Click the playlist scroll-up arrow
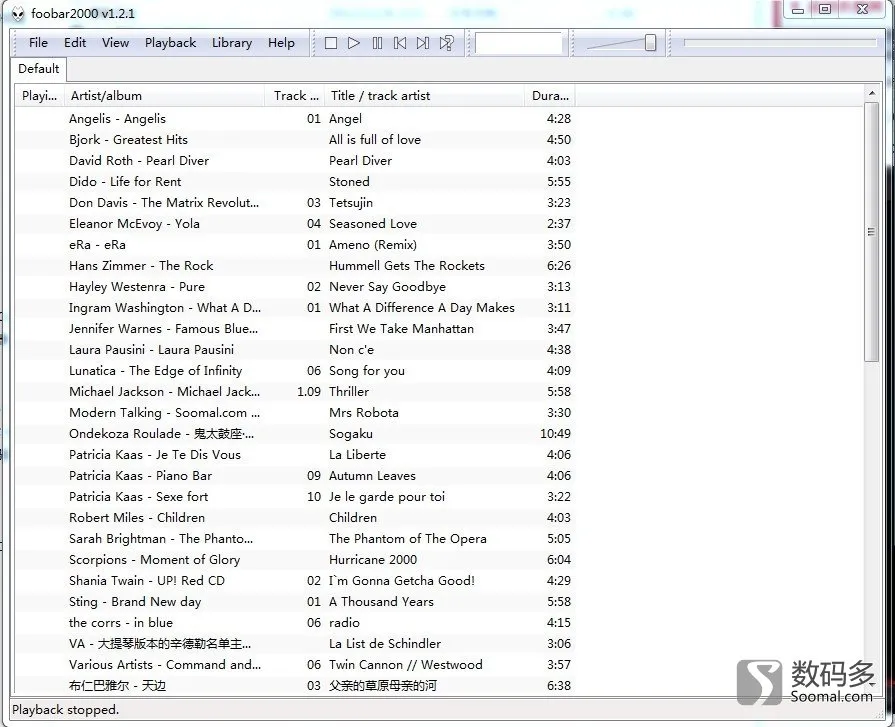 tap(872, 93)
